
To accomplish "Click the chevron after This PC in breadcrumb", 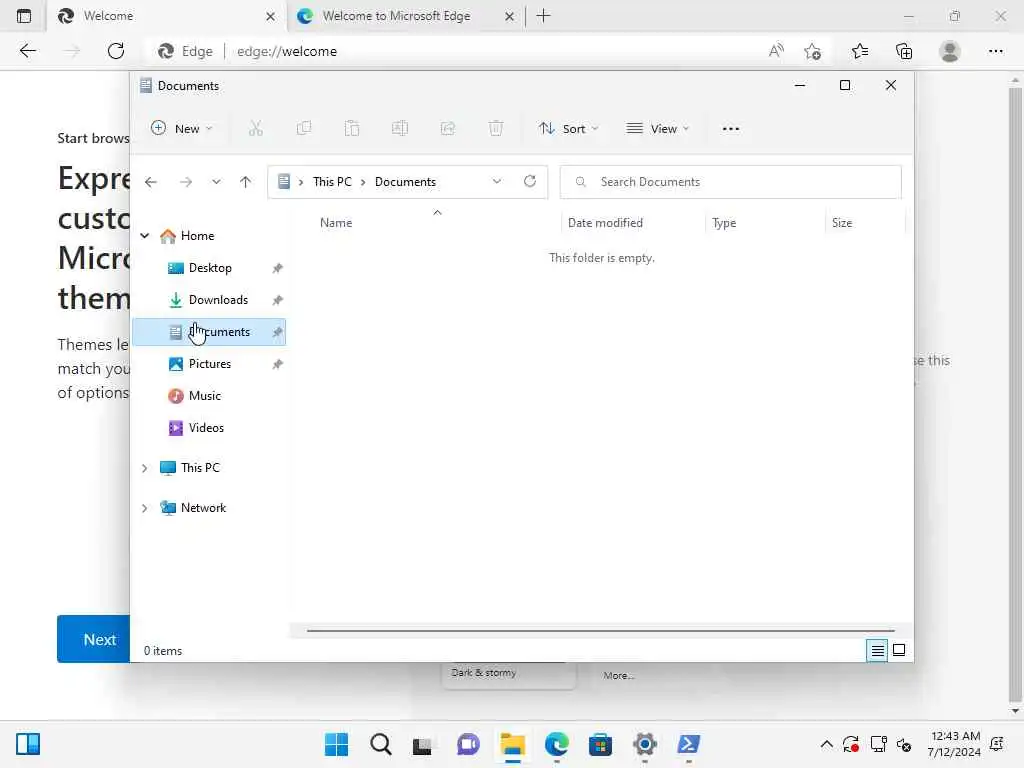I will click(x=363, y=182).
